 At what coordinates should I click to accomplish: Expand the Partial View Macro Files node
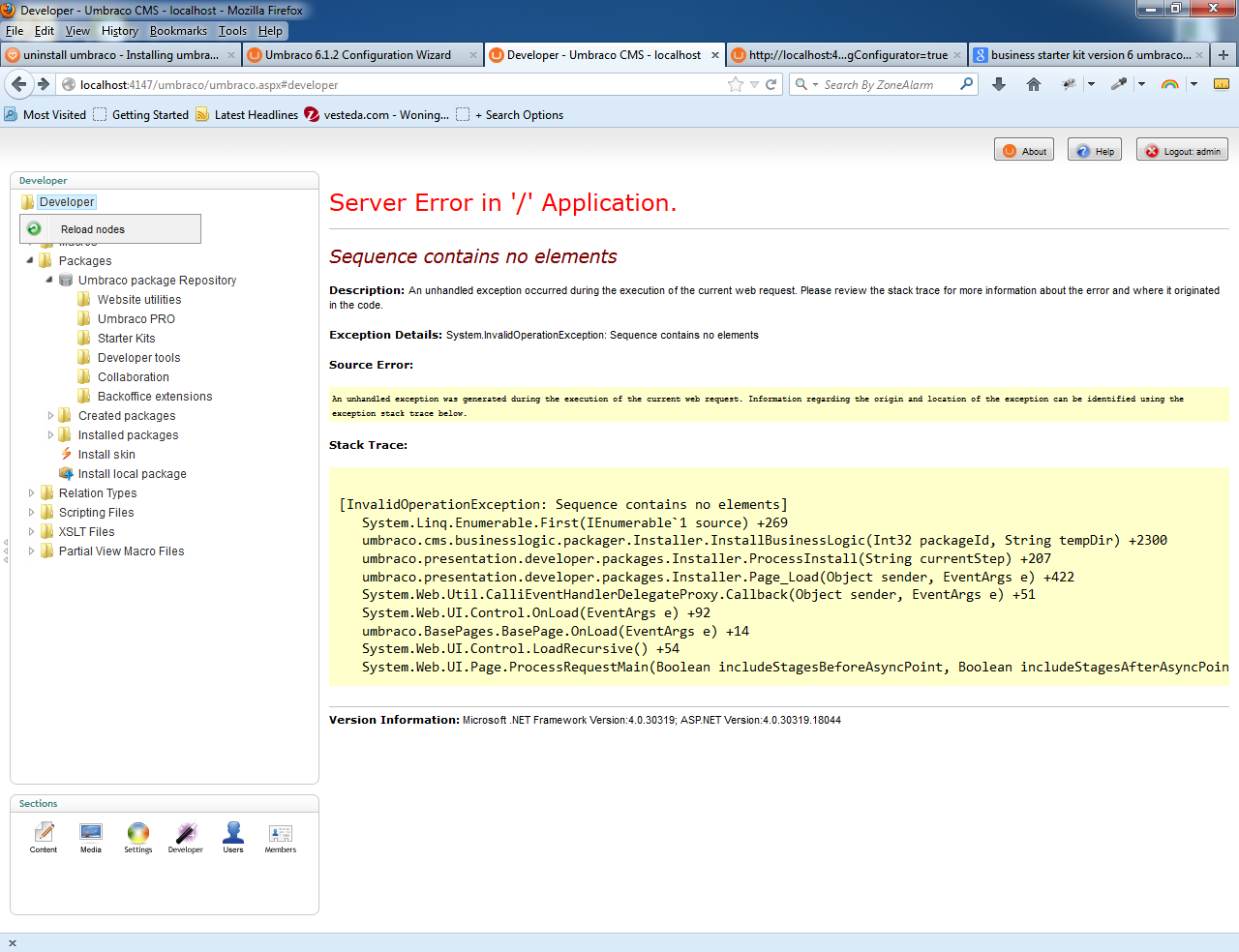[31, 550]
